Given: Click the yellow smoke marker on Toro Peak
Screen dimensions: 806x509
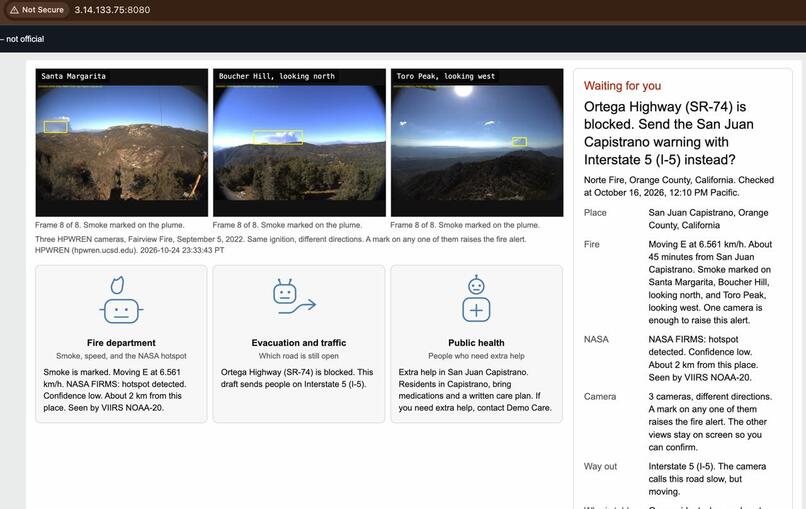Looking at the screenshot, I should tap(520, 141).
